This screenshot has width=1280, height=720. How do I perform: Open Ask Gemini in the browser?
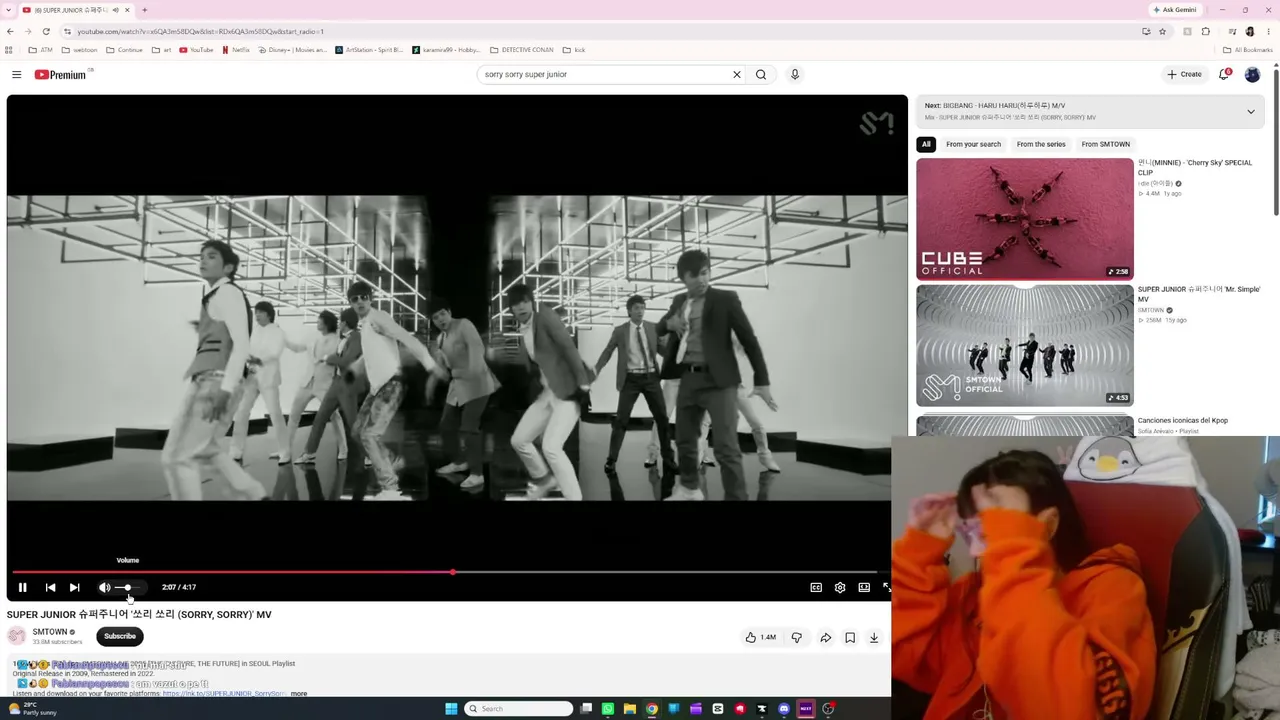1175,10
